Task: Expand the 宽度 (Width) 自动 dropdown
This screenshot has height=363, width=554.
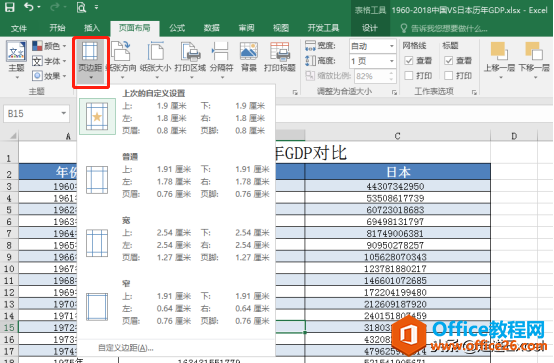Action: tap(391, 46)
